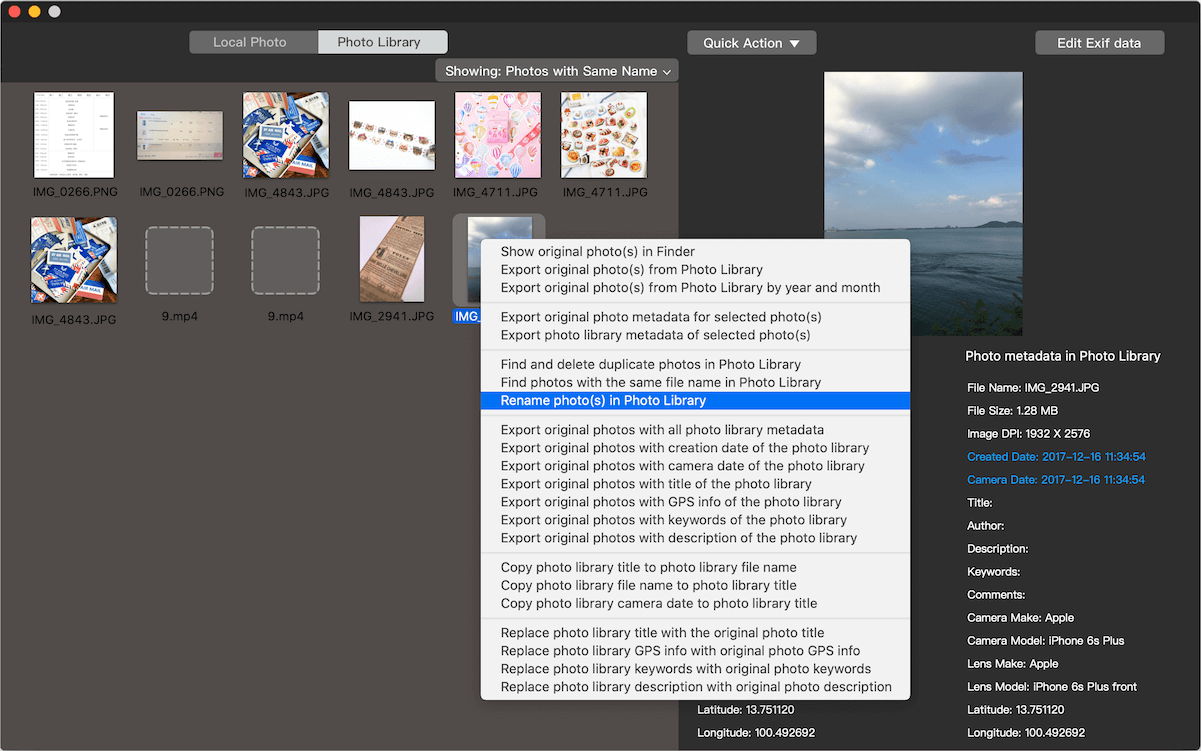Choose Export original photos with title
This screenshot has height=751, width=1201.
(695, 484)
